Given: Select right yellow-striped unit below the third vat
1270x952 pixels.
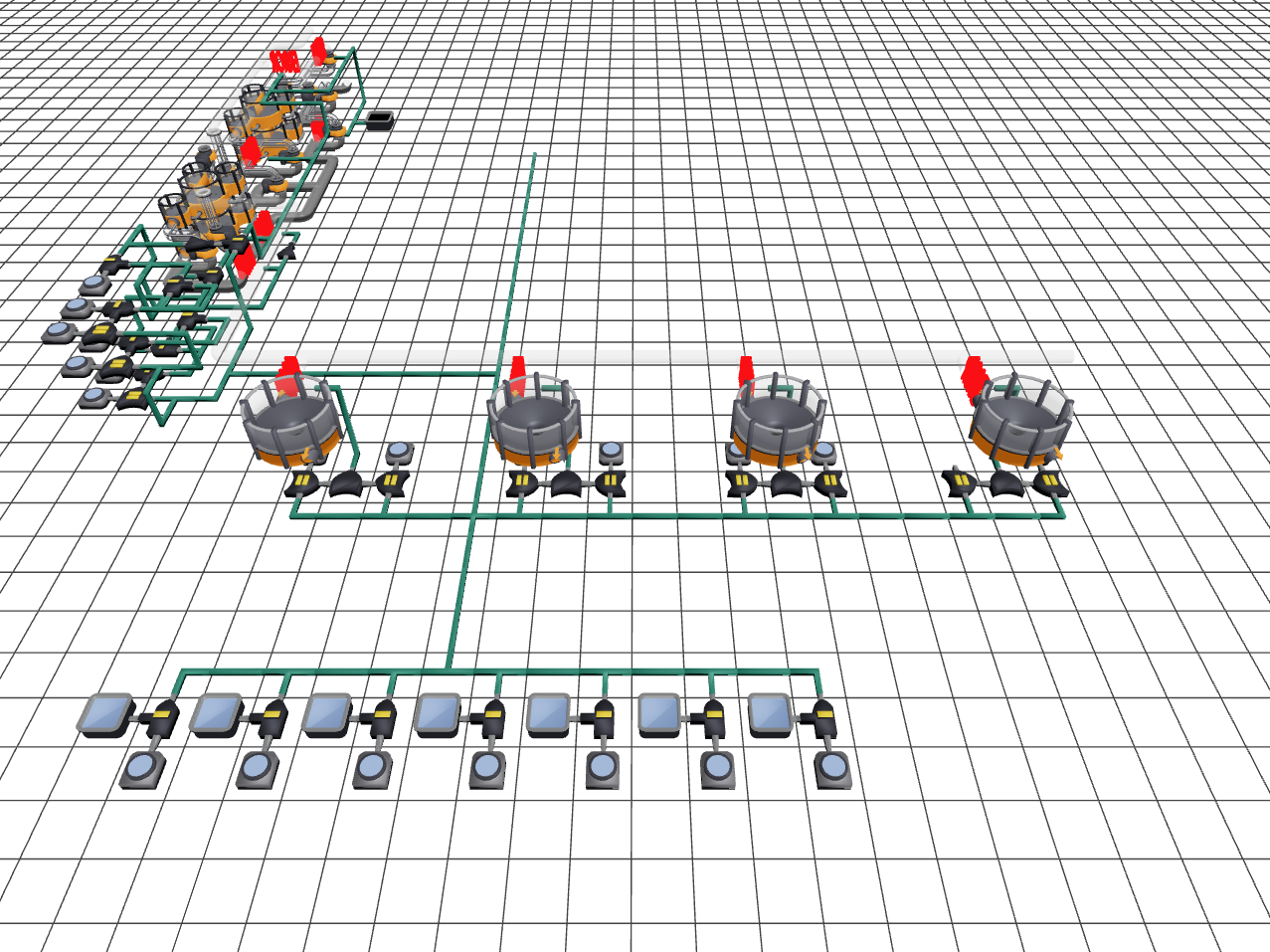Looking at the screenshot, I should (829, 484).
